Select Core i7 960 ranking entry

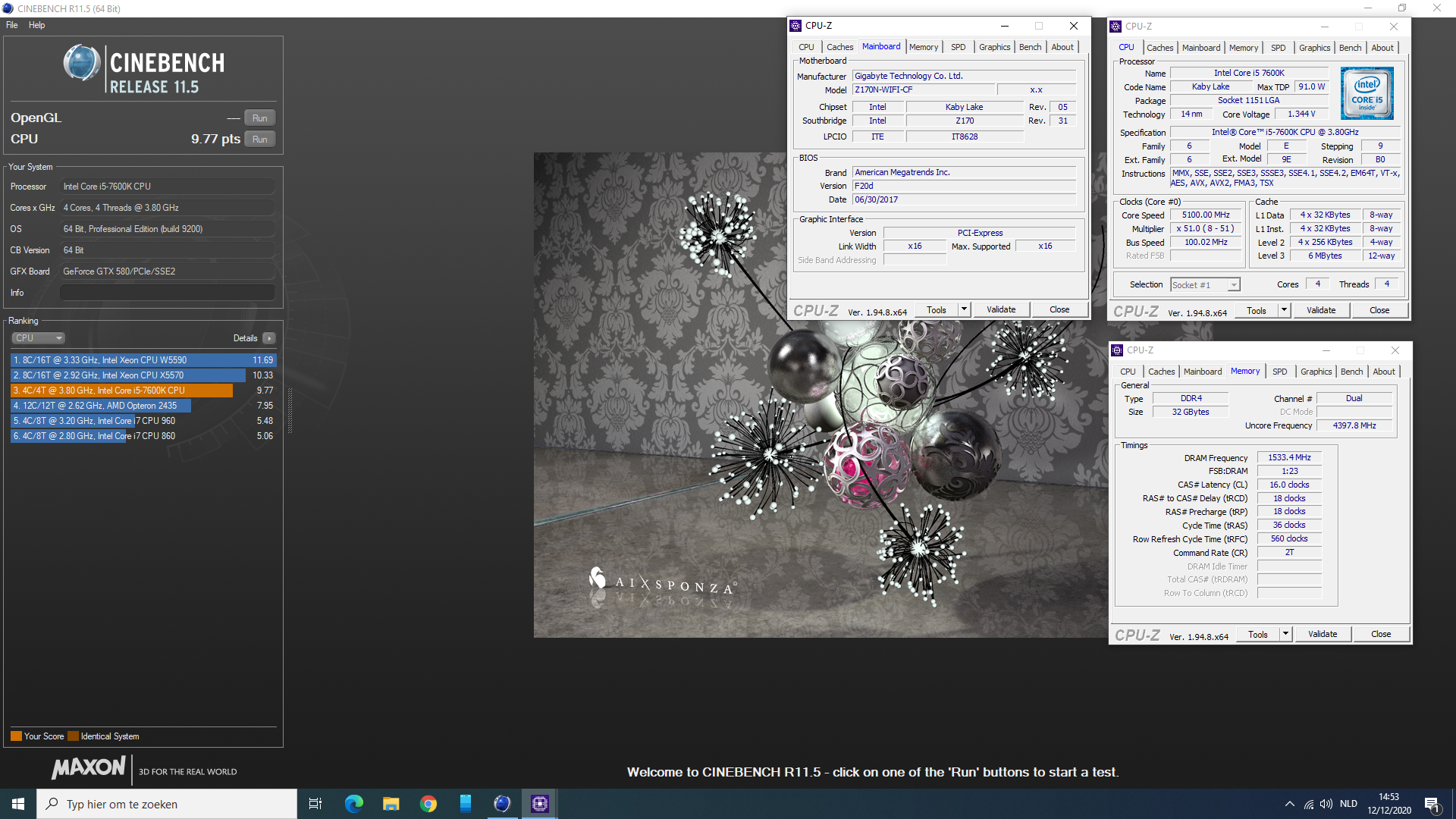pos(143,421)
